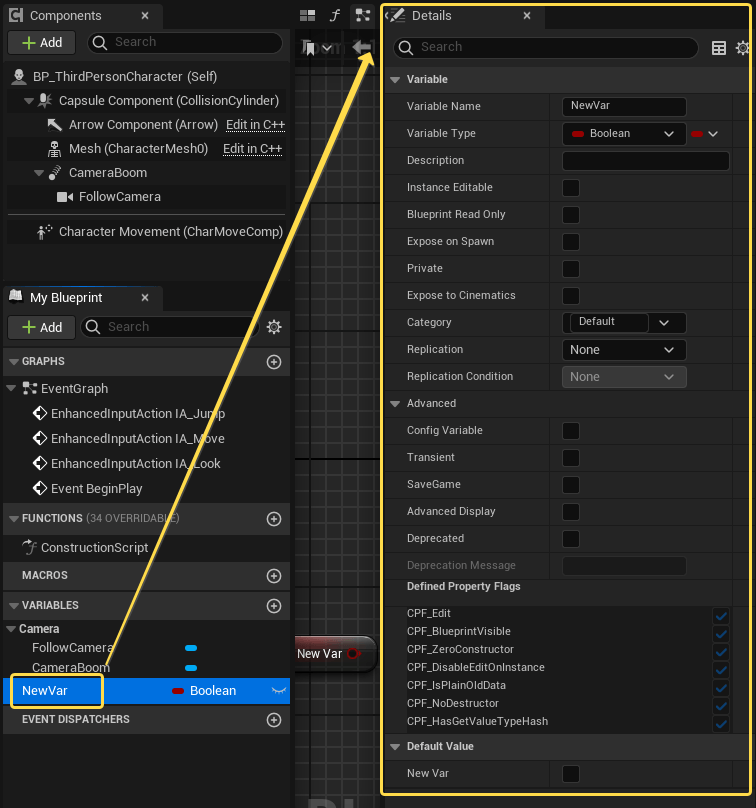This screenshot has width=756, height=808.
Task: Select the Arrow Component icon
Action: click(x=54, y=125)
